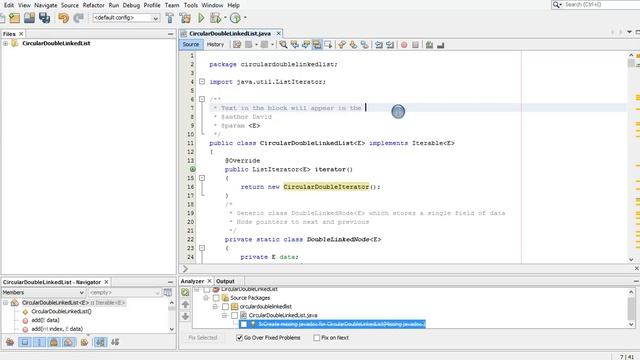Switch to the Output tab

pos(225,281)
